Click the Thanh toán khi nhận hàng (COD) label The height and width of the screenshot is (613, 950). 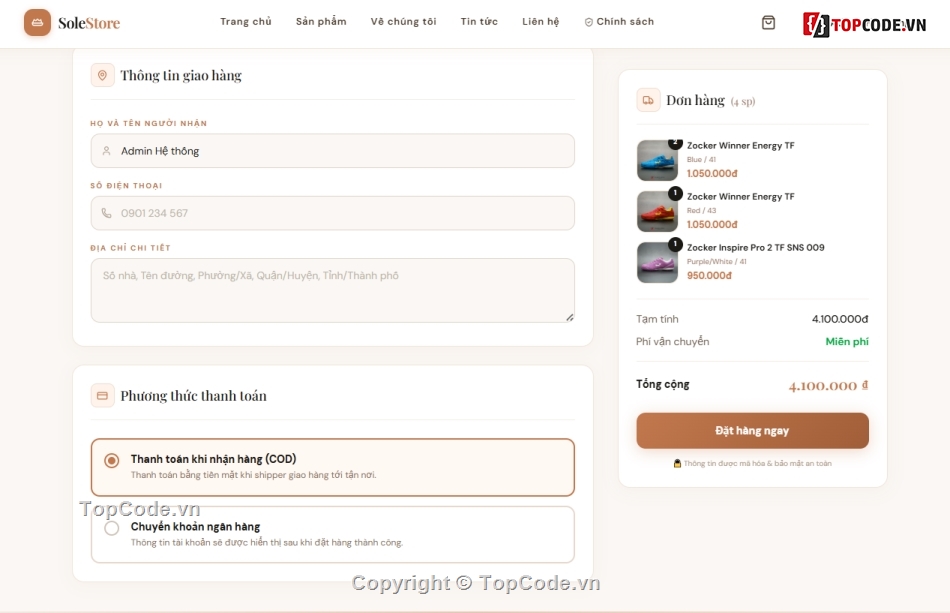pyautogui.click(x=213, y=459)
